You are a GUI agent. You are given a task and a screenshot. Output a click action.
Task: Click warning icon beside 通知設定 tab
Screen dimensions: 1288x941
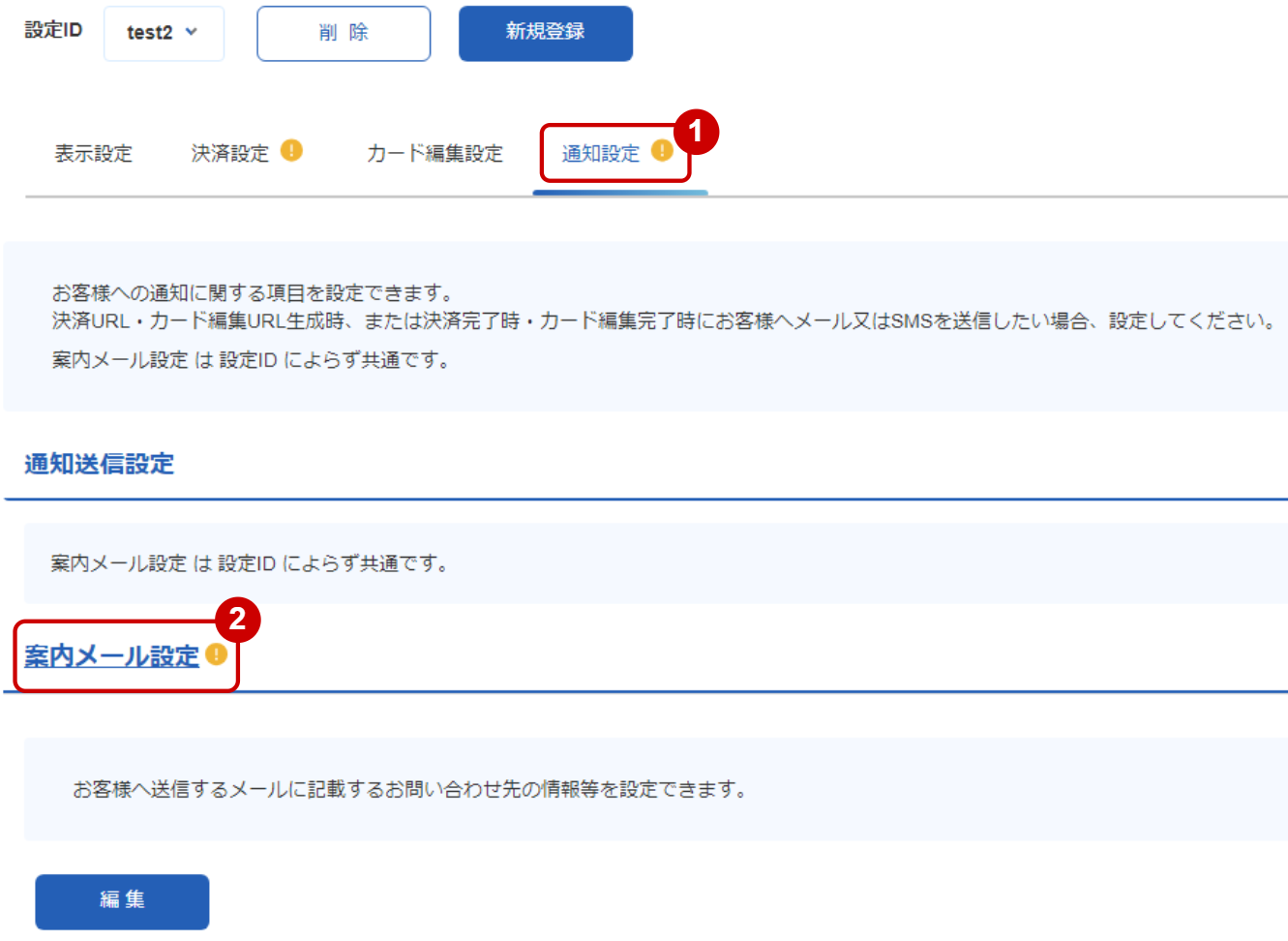coord(662,151)
